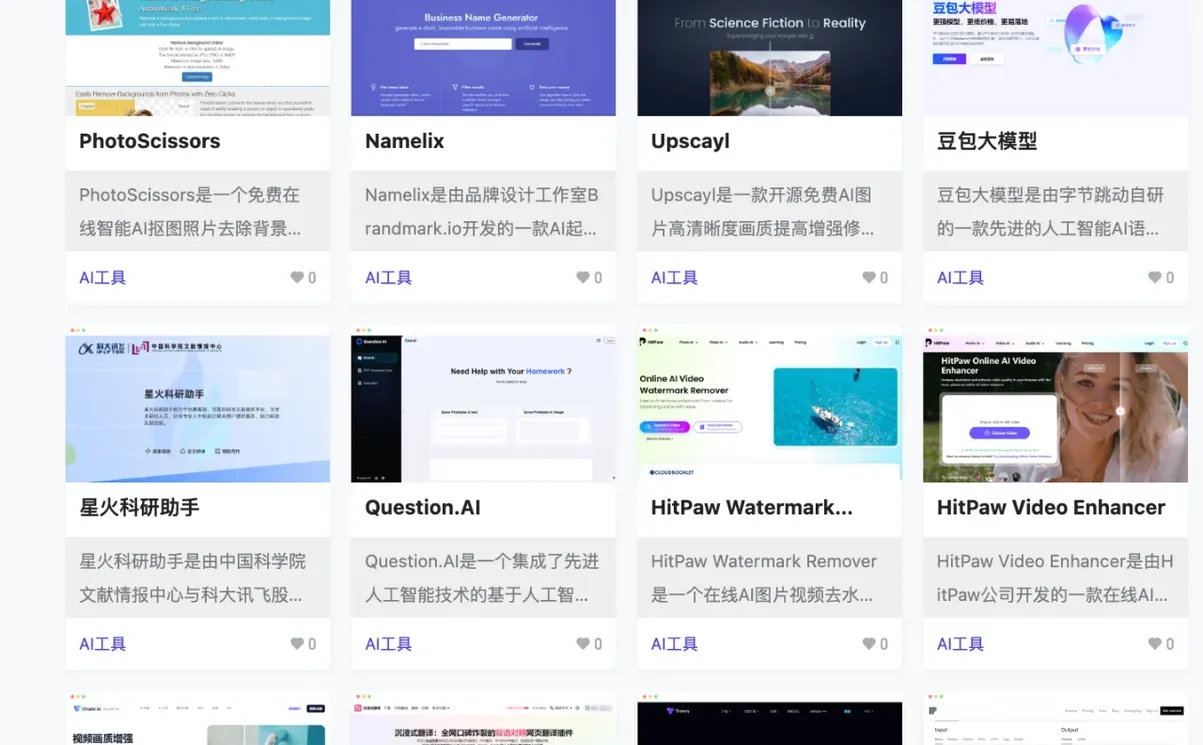Image resolution: width=1203 pixels, height=745 pixels.
Task: Open the AI工具 category under PhotoScissors
Action: point(101,277)
